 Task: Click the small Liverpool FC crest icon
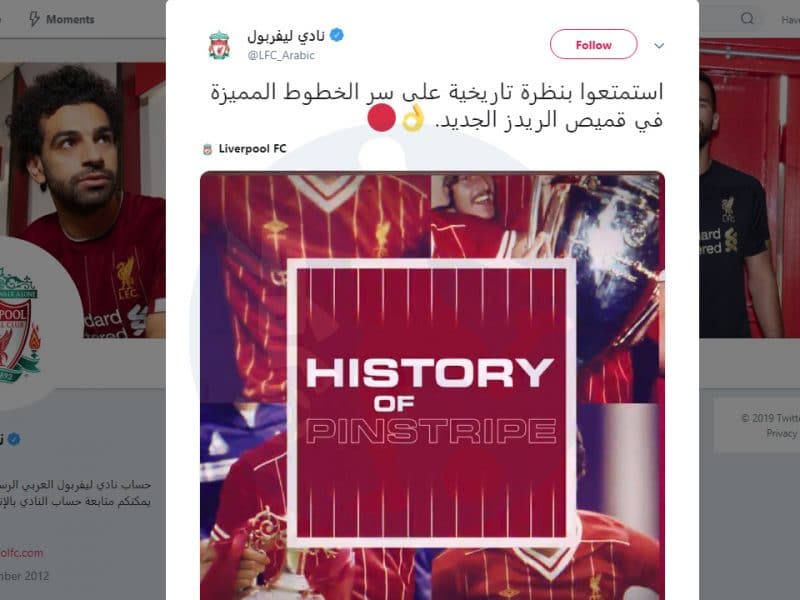click(207, 149)
